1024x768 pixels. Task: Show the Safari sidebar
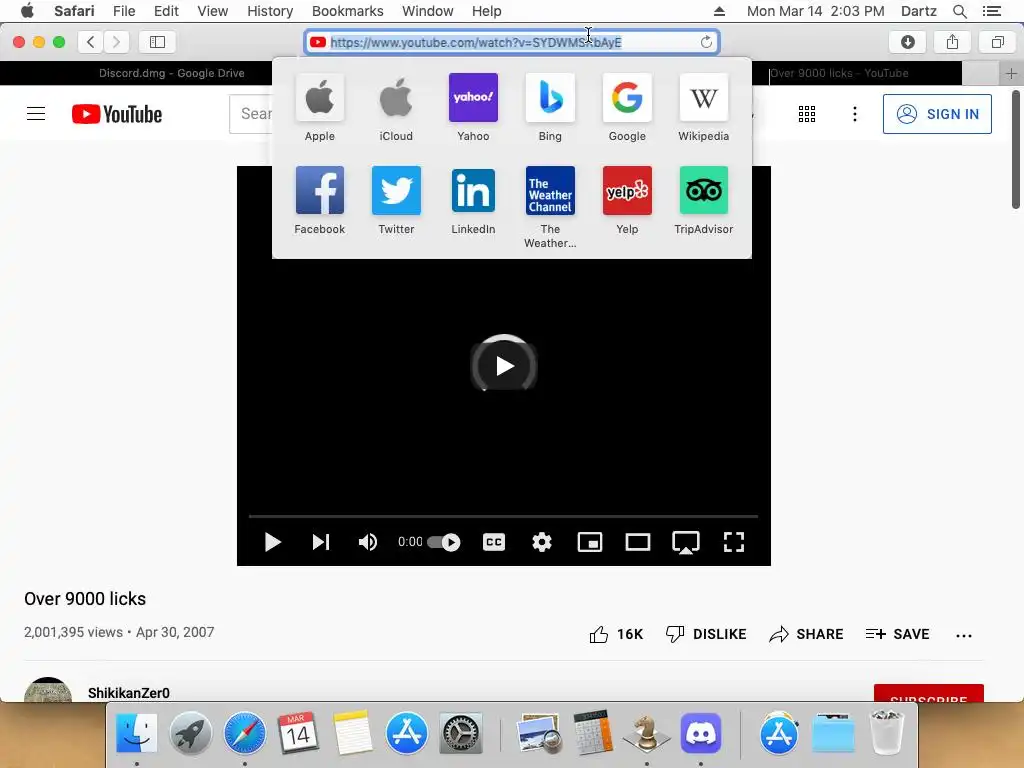click(x=157, y=42)
